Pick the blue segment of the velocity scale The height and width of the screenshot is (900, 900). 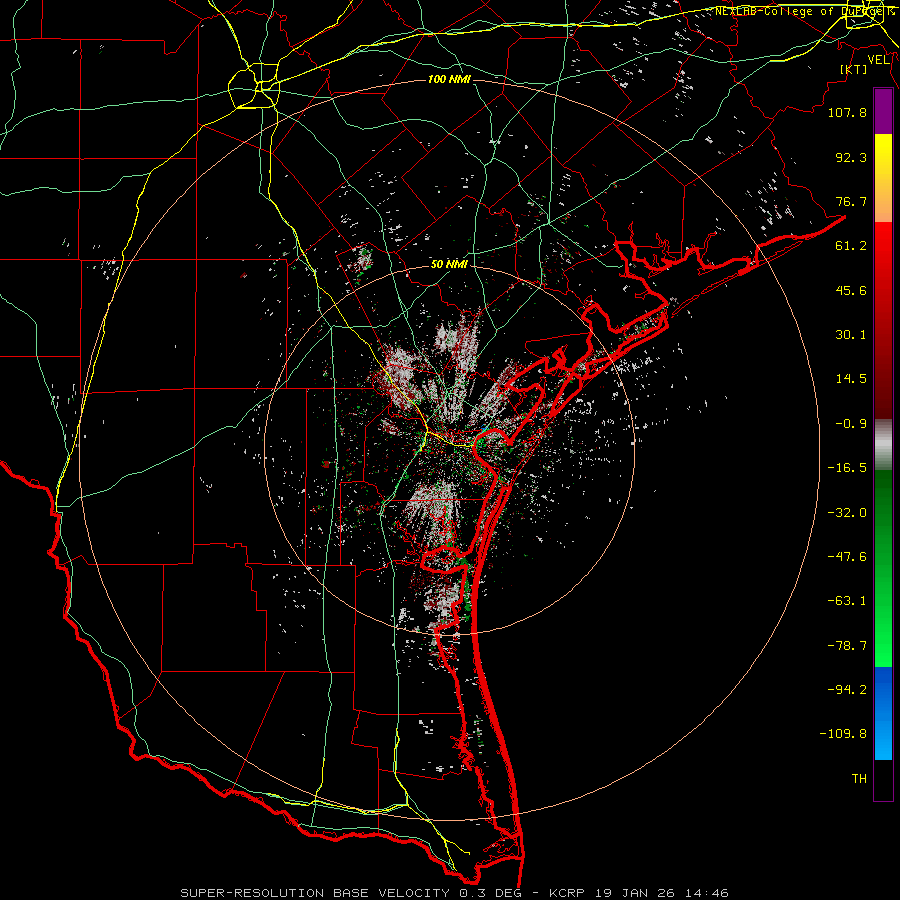pos(883,713)
